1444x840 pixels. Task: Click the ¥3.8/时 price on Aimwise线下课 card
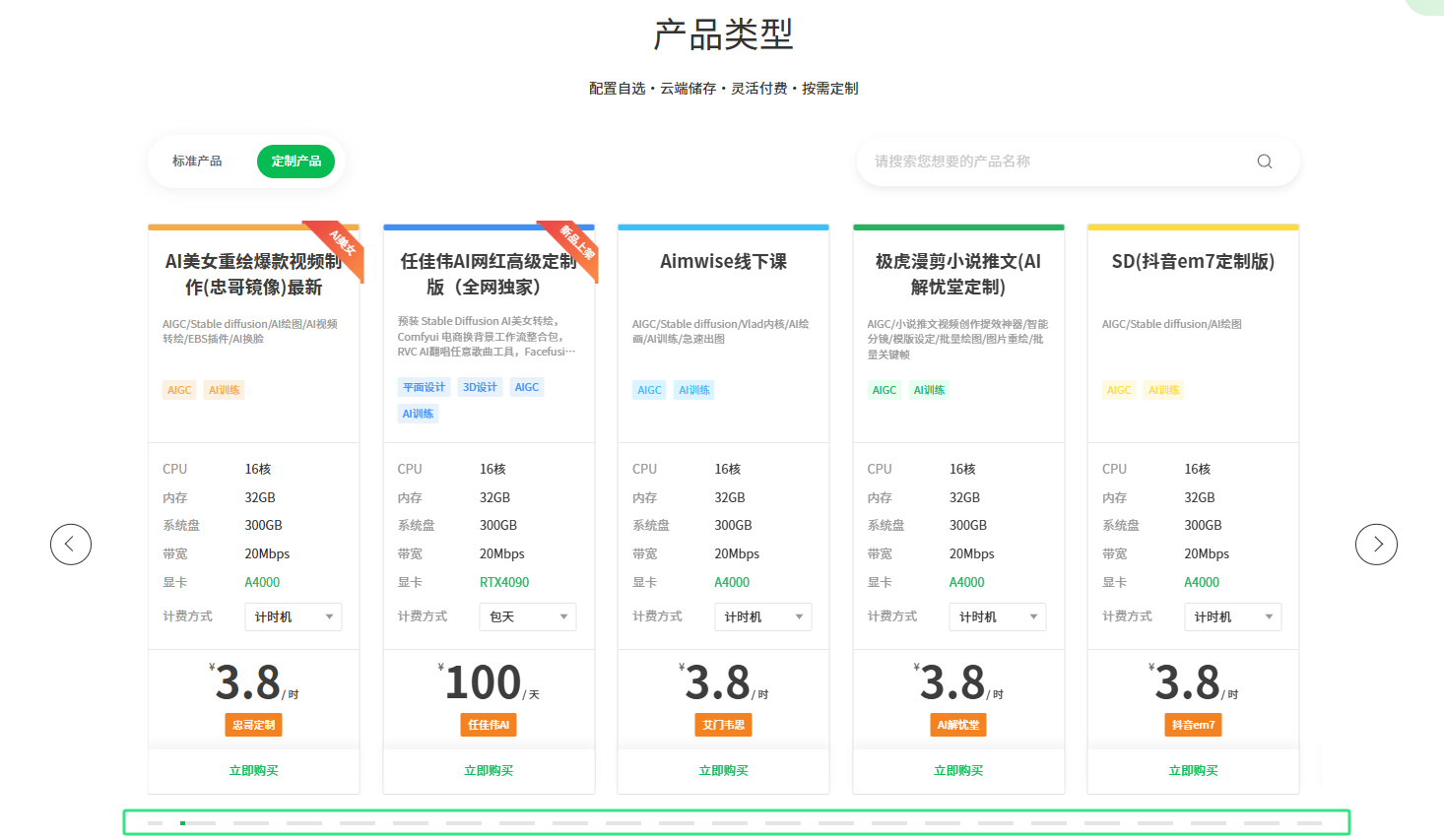pos(724,682)
